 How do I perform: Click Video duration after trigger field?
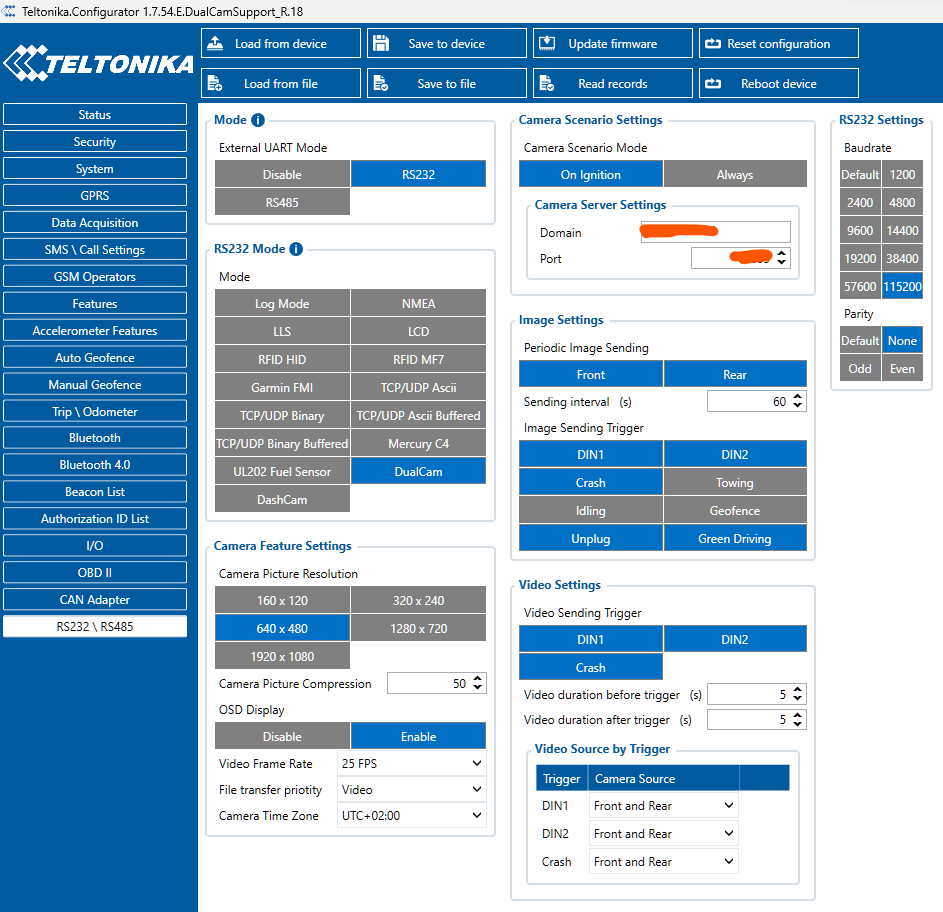[x=757, y=719]
